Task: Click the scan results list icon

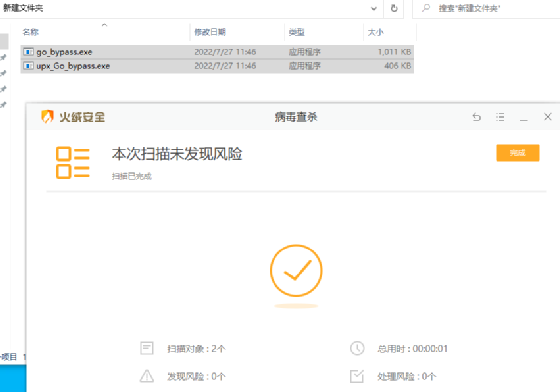Action: (x=73, y=163)
